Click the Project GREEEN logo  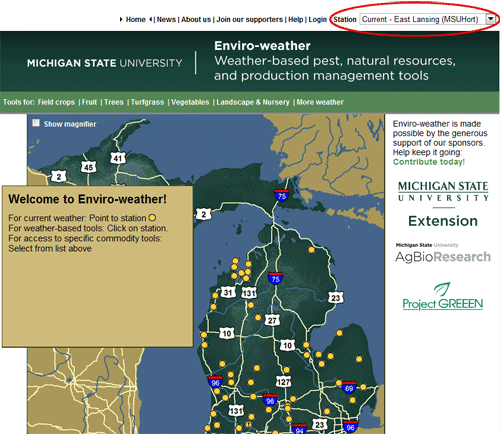click(443, 296)
